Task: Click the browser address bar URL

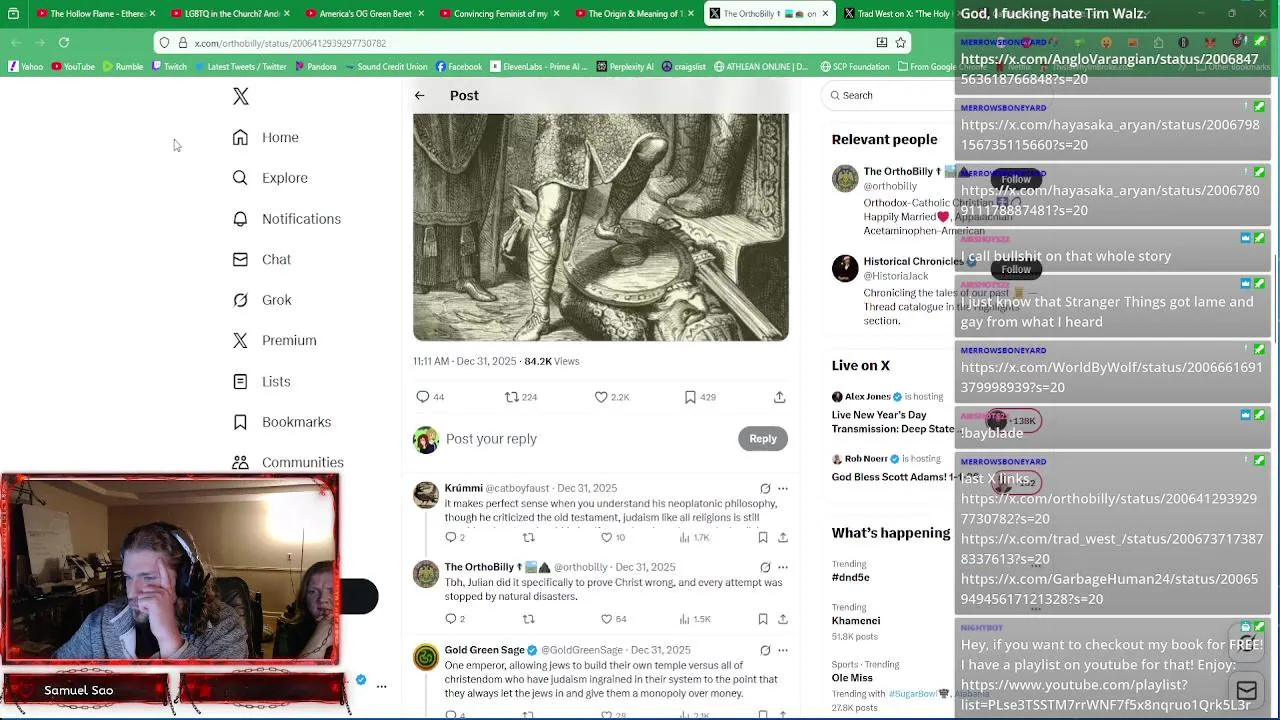Action: tap(290, 43)
